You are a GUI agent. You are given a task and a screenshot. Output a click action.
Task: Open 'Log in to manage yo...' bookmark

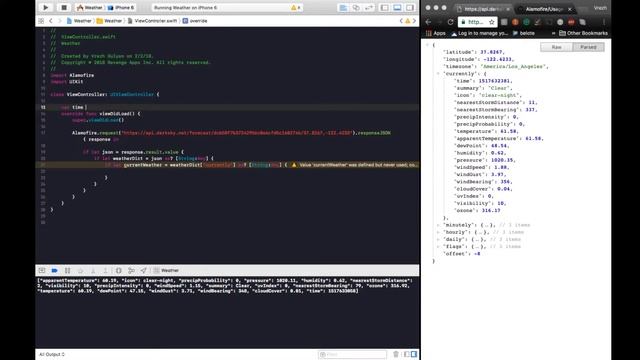click(x=479, y=33)
